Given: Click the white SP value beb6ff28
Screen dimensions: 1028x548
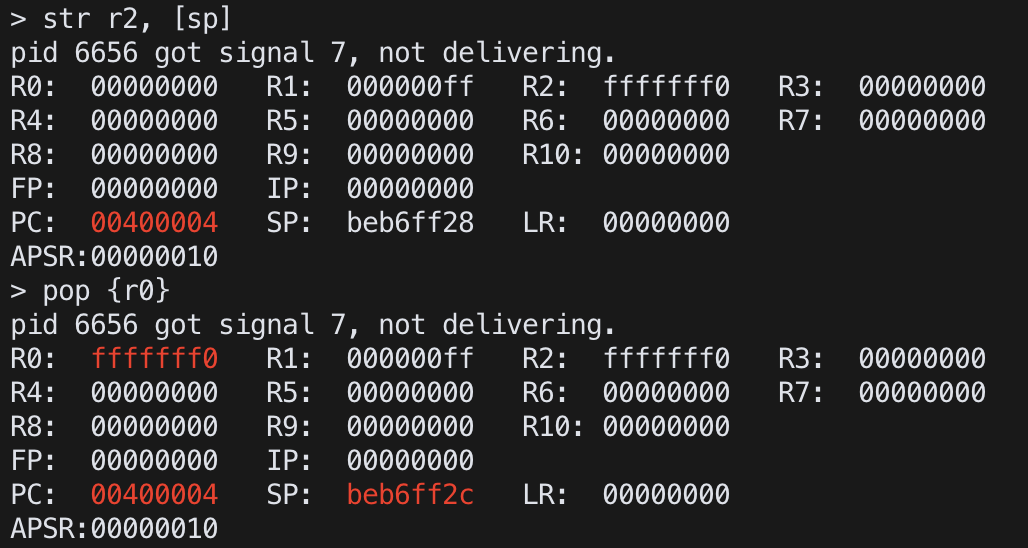Looking at the screenshot, I should click(x=410, y=222).
